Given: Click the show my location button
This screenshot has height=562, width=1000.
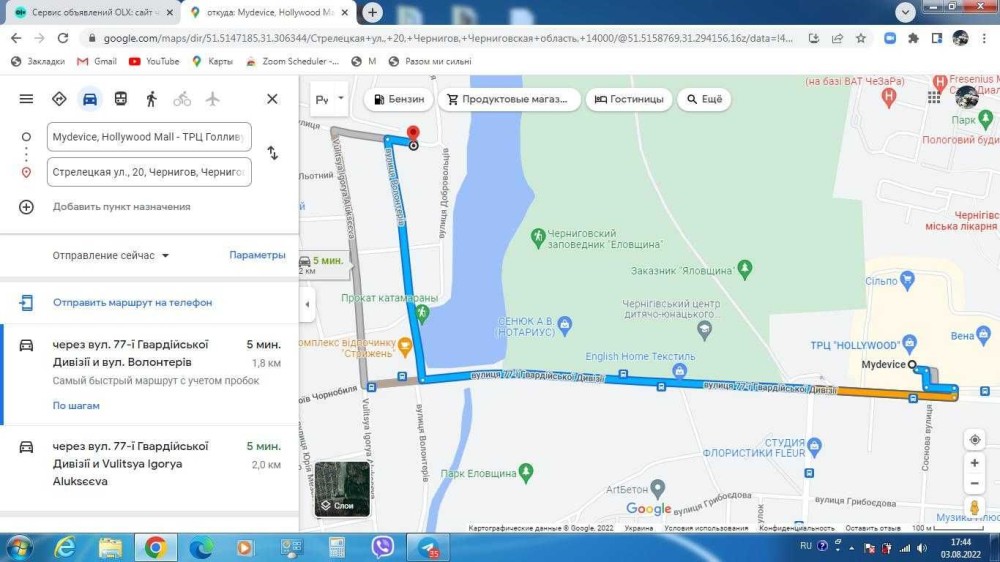Looking at the screenshot, I should point(974,440).
